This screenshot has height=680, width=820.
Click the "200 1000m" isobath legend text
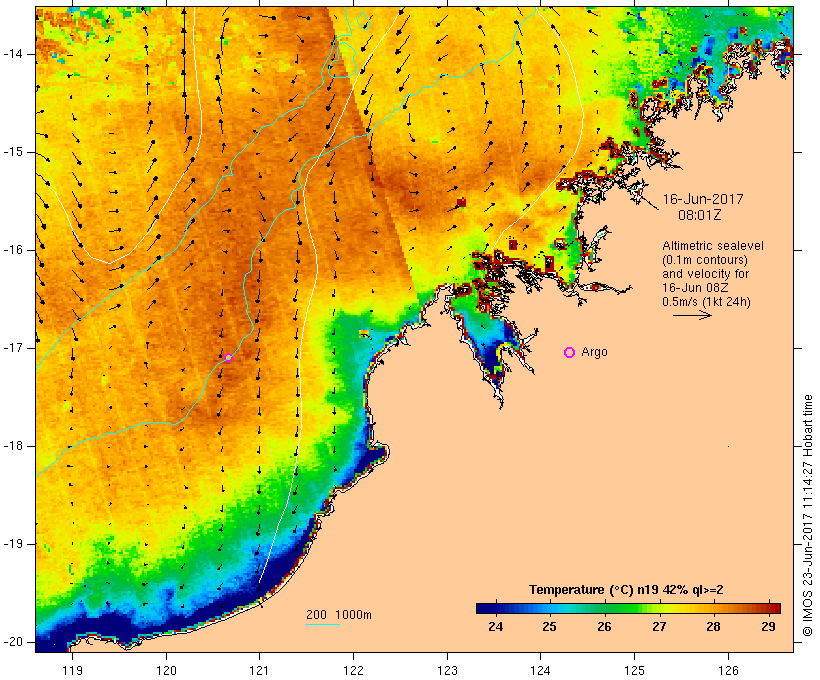[339, 615]
